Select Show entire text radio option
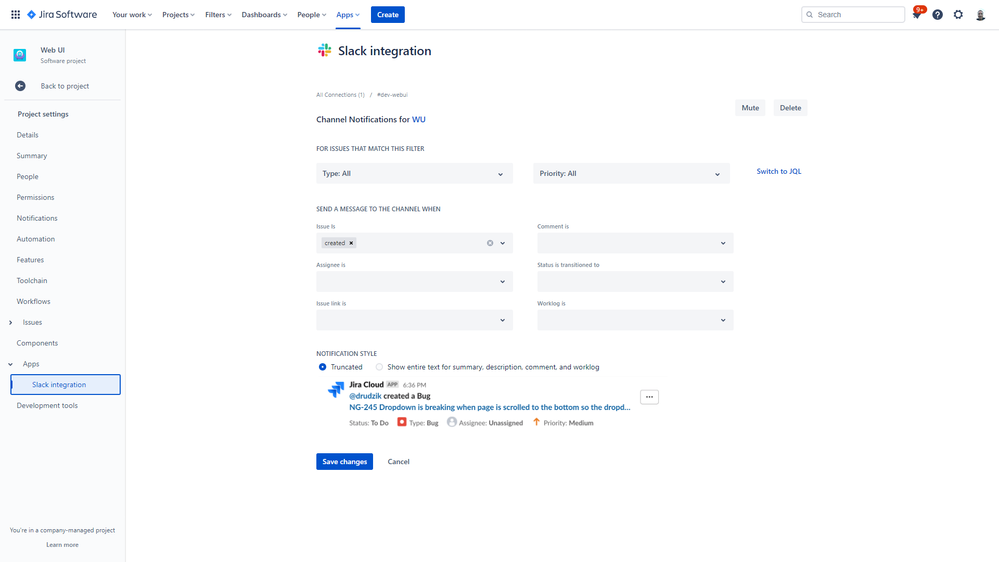Viewport: 999px width, 562px height. click(379, 367)
